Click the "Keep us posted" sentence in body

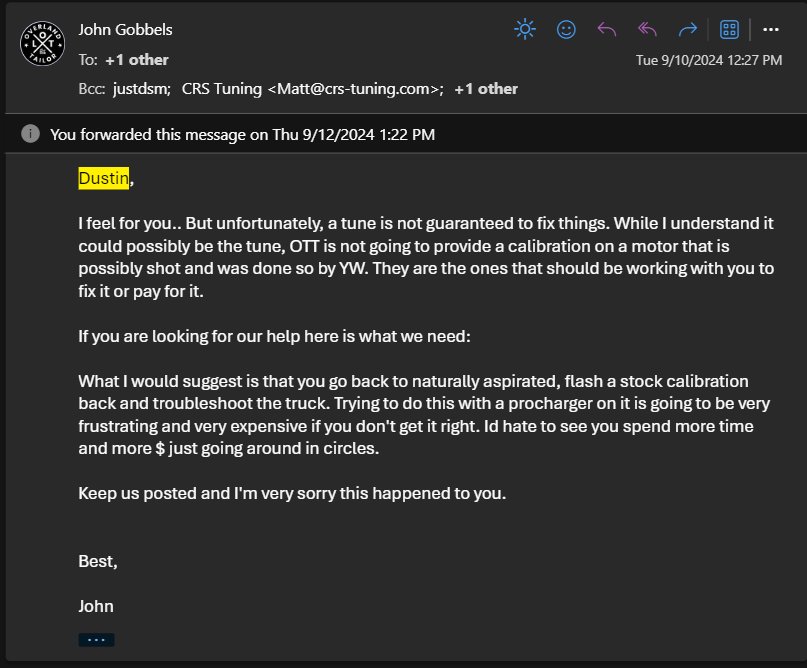(x=292, y=493)
